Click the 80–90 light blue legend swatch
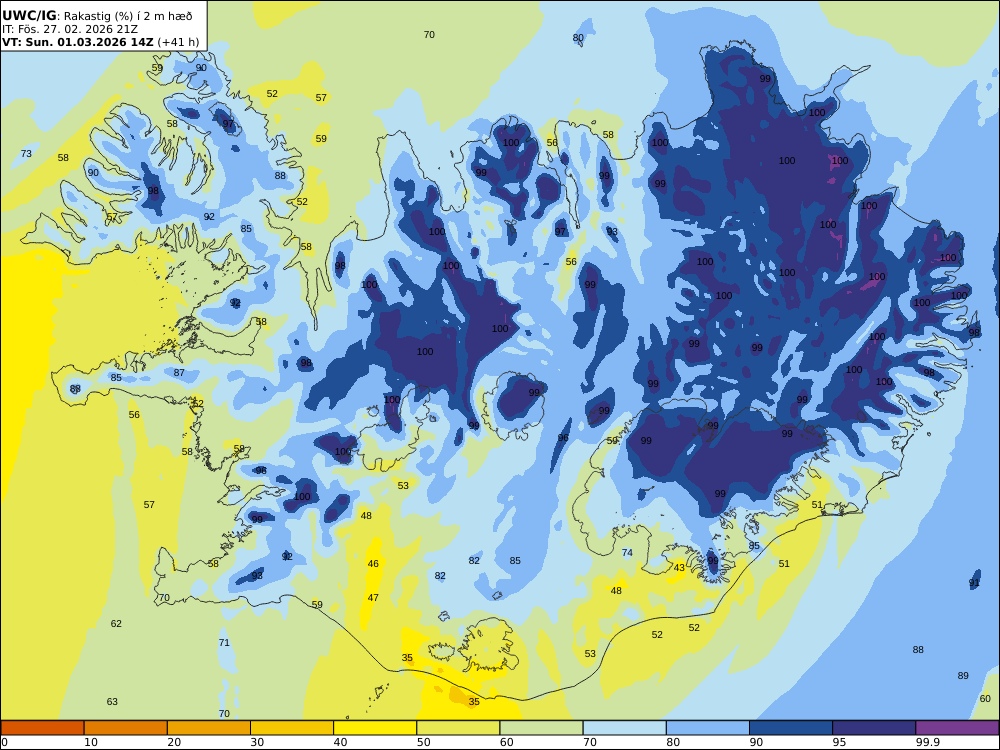Screen dimensions: 1000x750 click(708, 728)
